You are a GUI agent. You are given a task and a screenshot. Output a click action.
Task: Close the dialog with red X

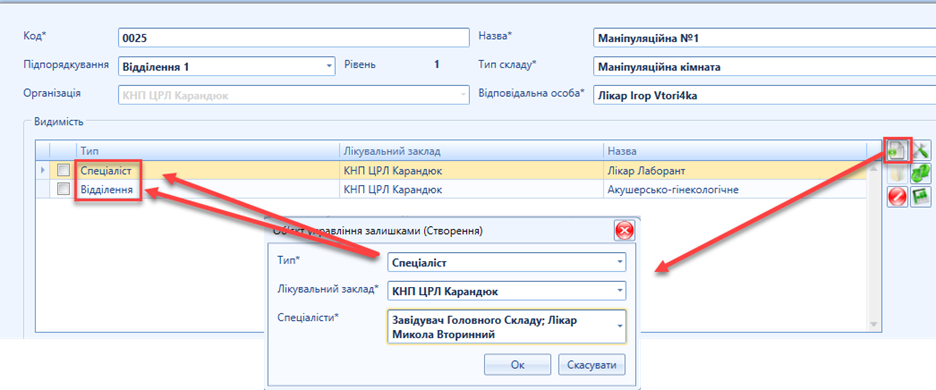[x=624, y=230]
